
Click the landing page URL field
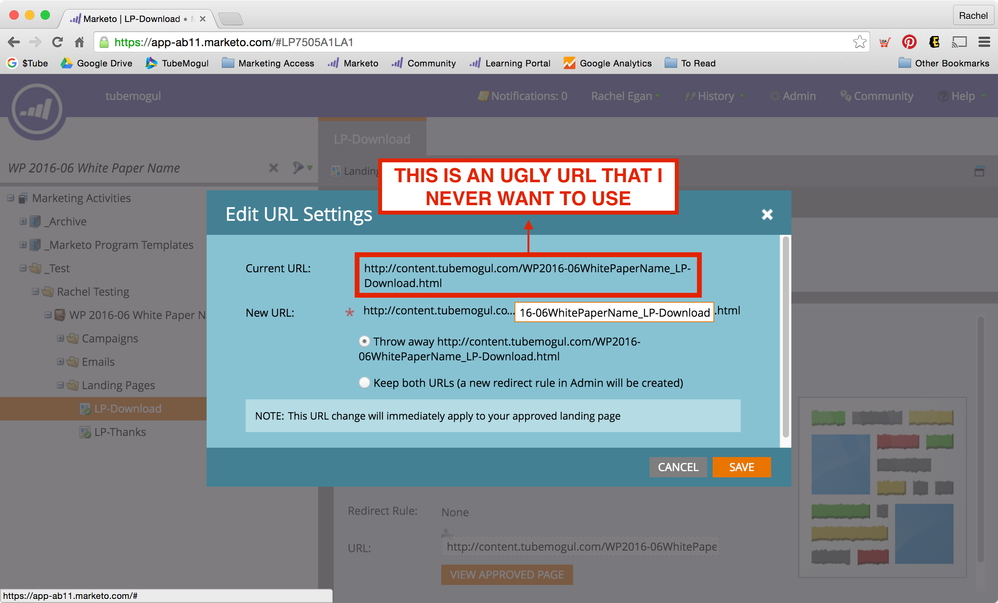[x=580, y=546]
